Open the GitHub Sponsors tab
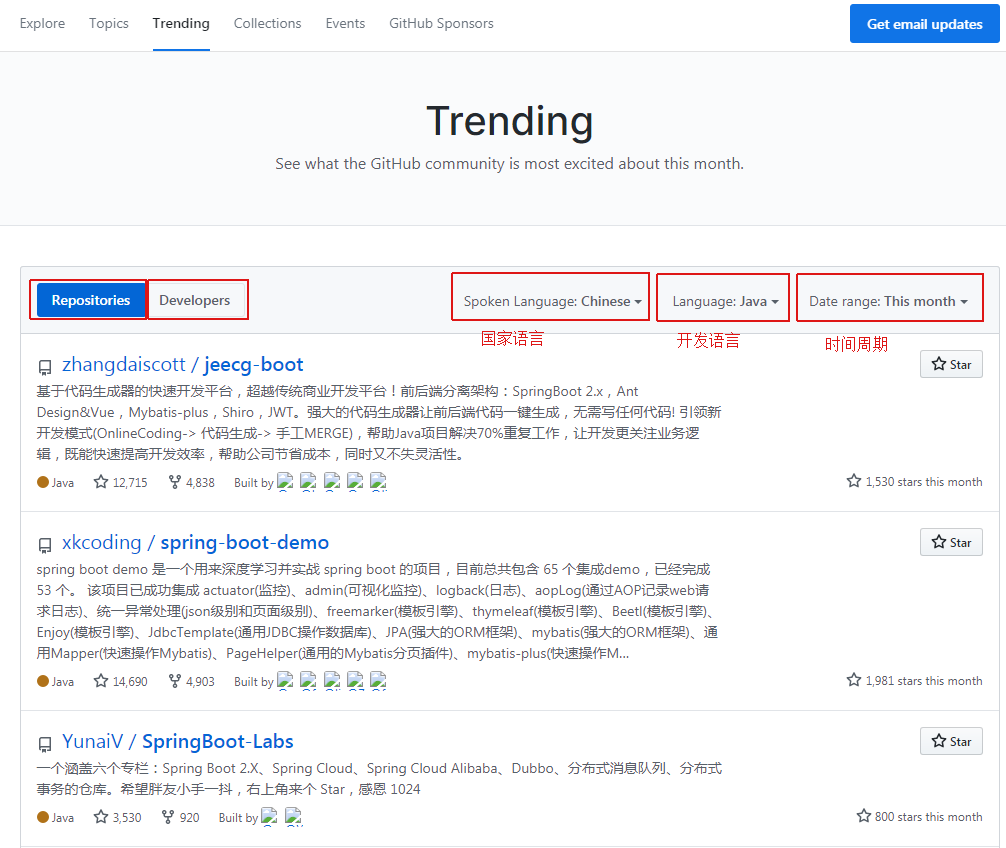Screen dimensions: 1006x848 pyautogui.click(x=441, y=24)
